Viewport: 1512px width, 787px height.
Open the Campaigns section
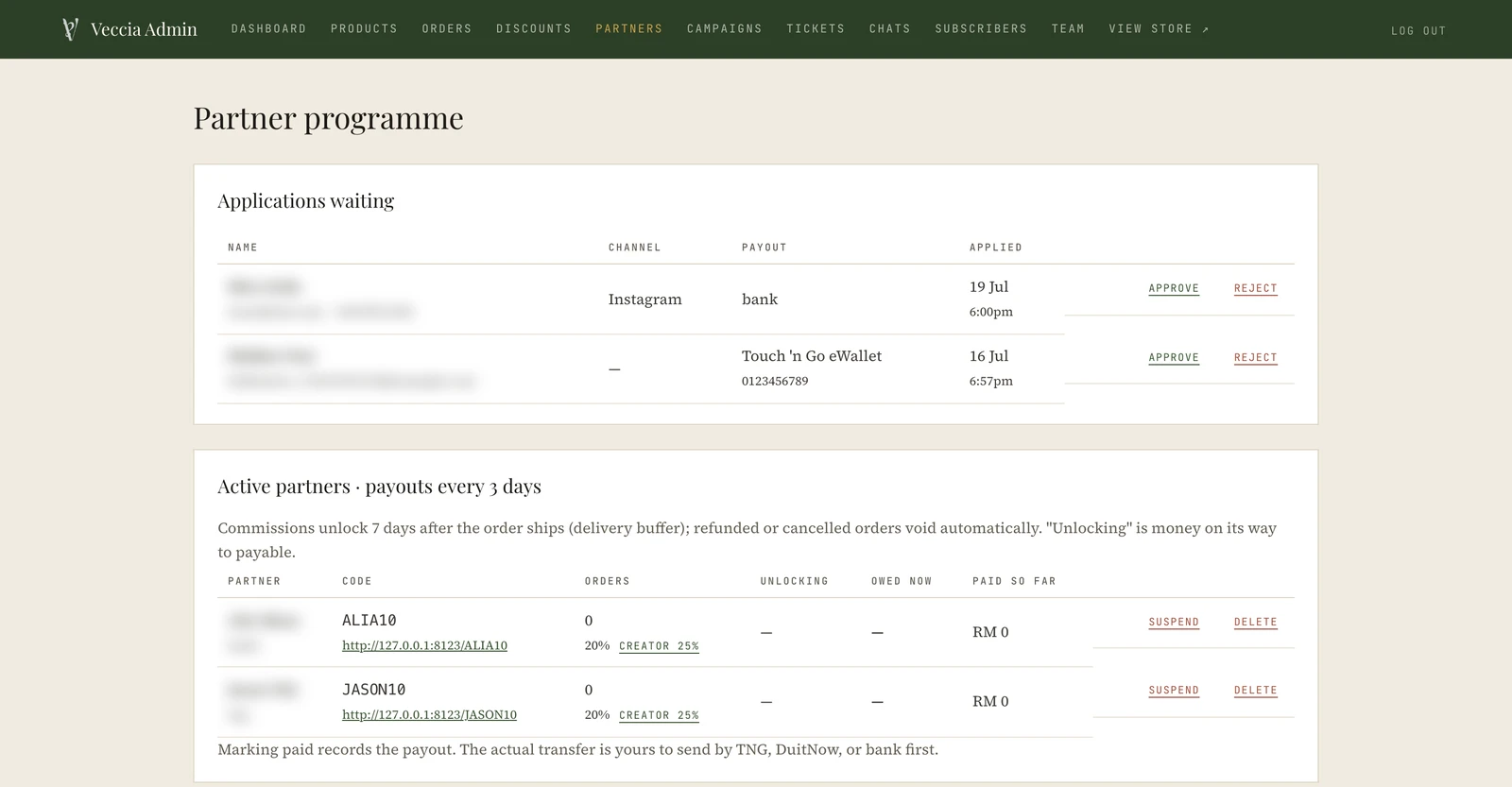click(x=725, y=29)
